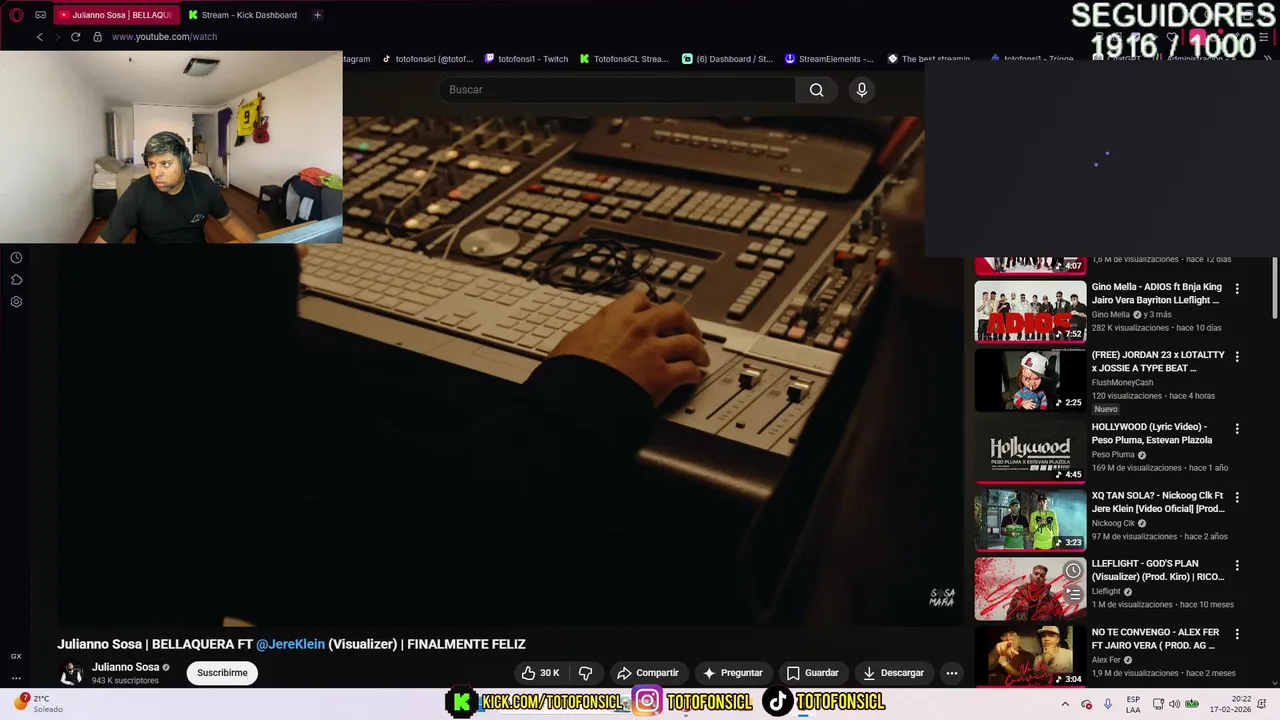Open a new browser tab with plus
The image size is (1280, 720).
317,15
